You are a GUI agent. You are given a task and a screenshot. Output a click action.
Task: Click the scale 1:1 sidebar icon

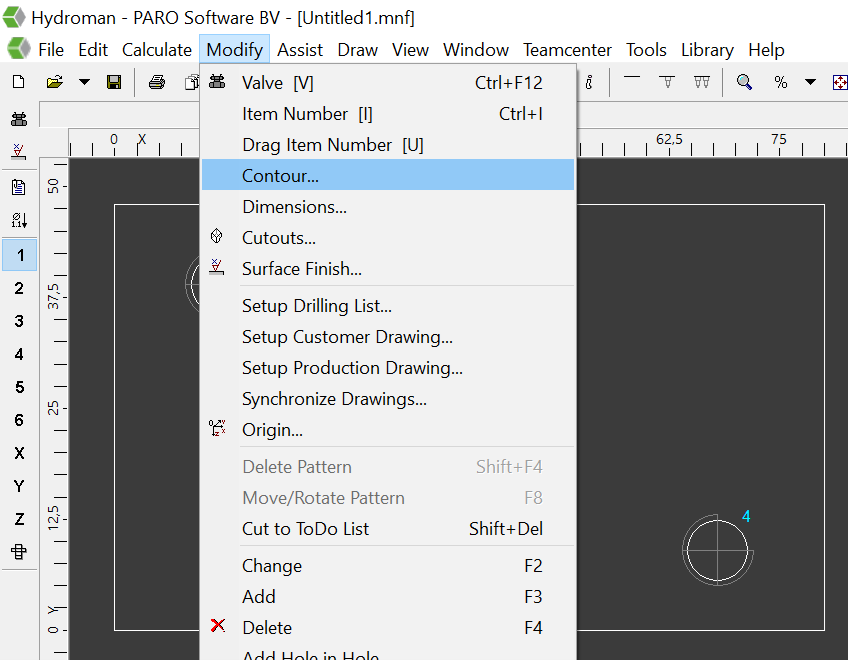[19, 220]
